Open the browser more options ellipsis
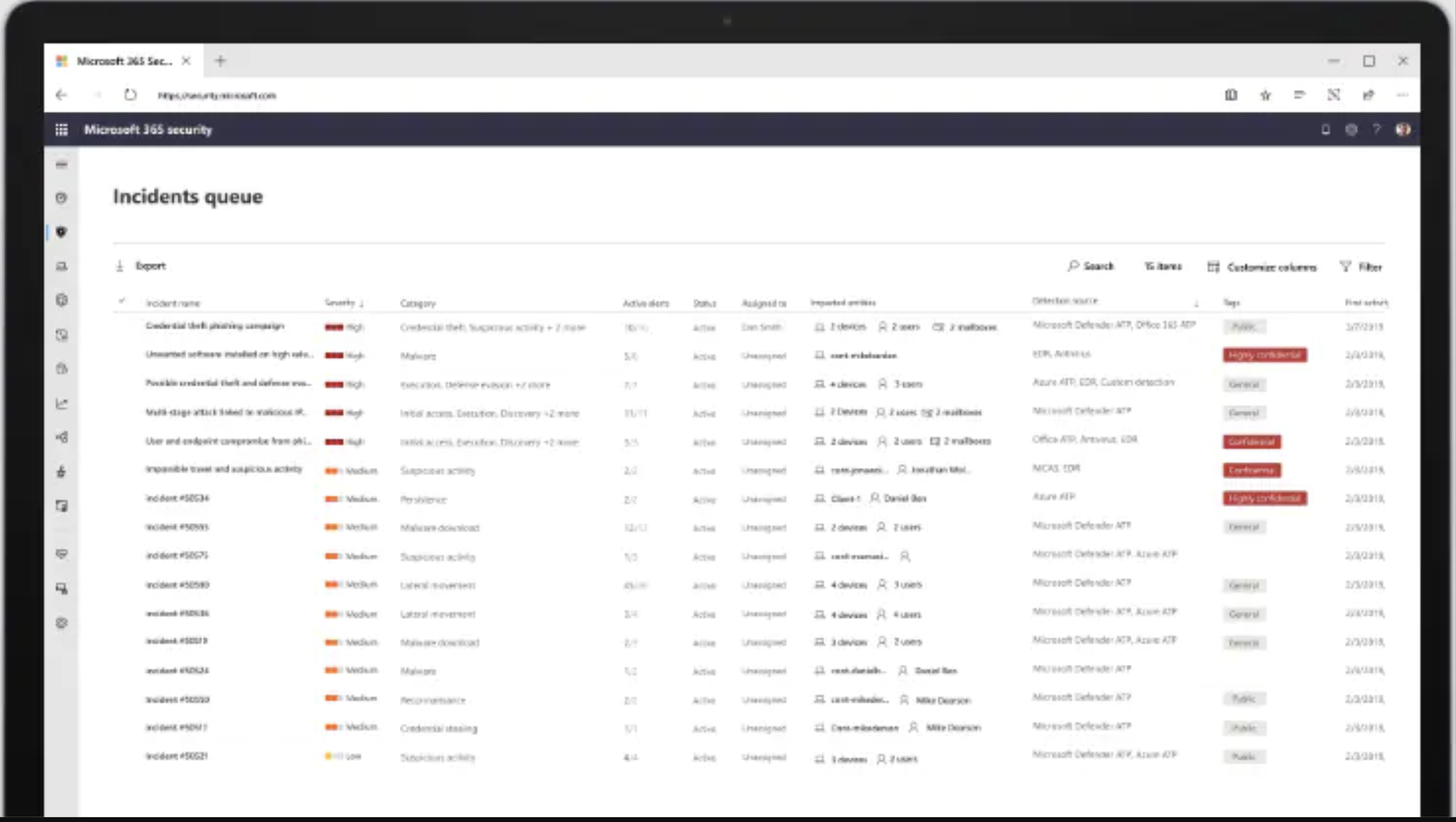The height and width of the screenshot is (822, 1456). pyautogui.click(x=1403, y=95)
